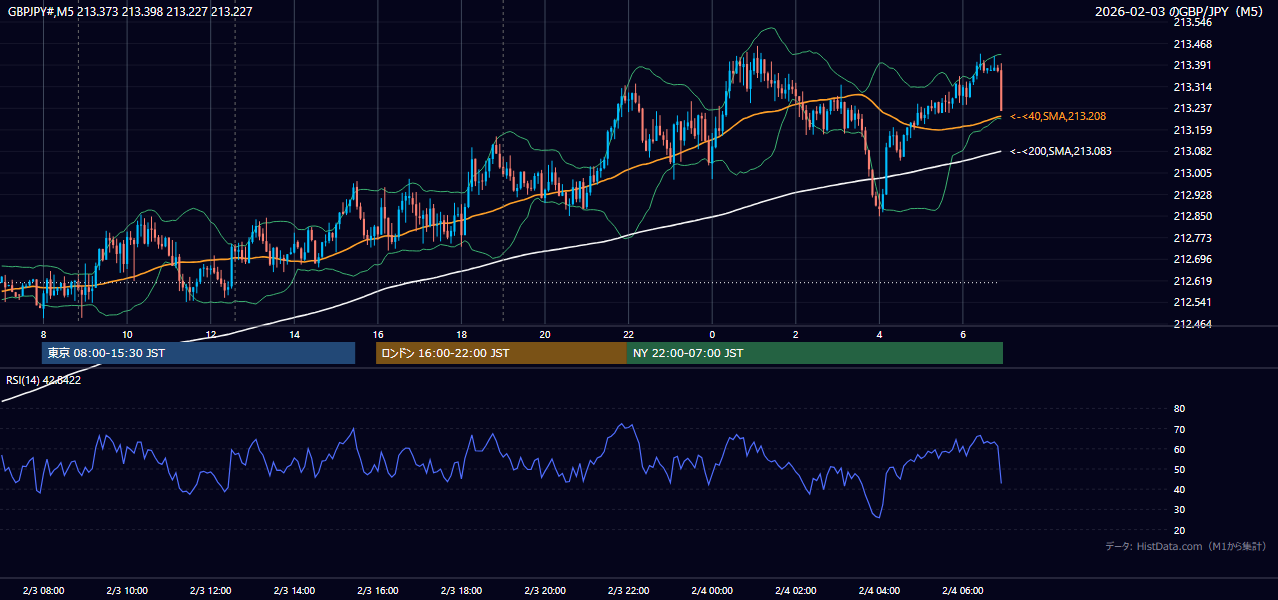Click price axis label 212.464
The height and width of the screenshot is (600, 1278).
click(x=1192, y=324)
